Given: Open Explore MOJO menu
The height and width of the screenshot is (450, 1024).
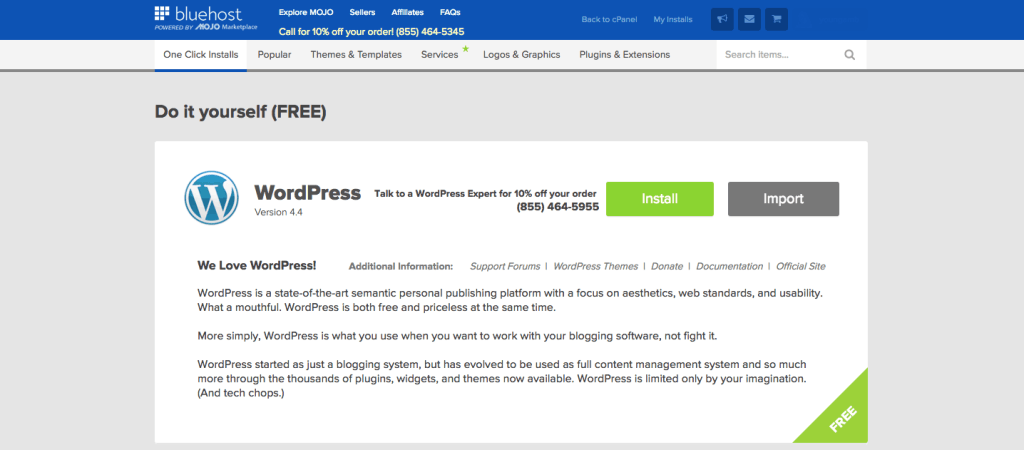Looking at the screenshot, I should (x=304, y=12).
